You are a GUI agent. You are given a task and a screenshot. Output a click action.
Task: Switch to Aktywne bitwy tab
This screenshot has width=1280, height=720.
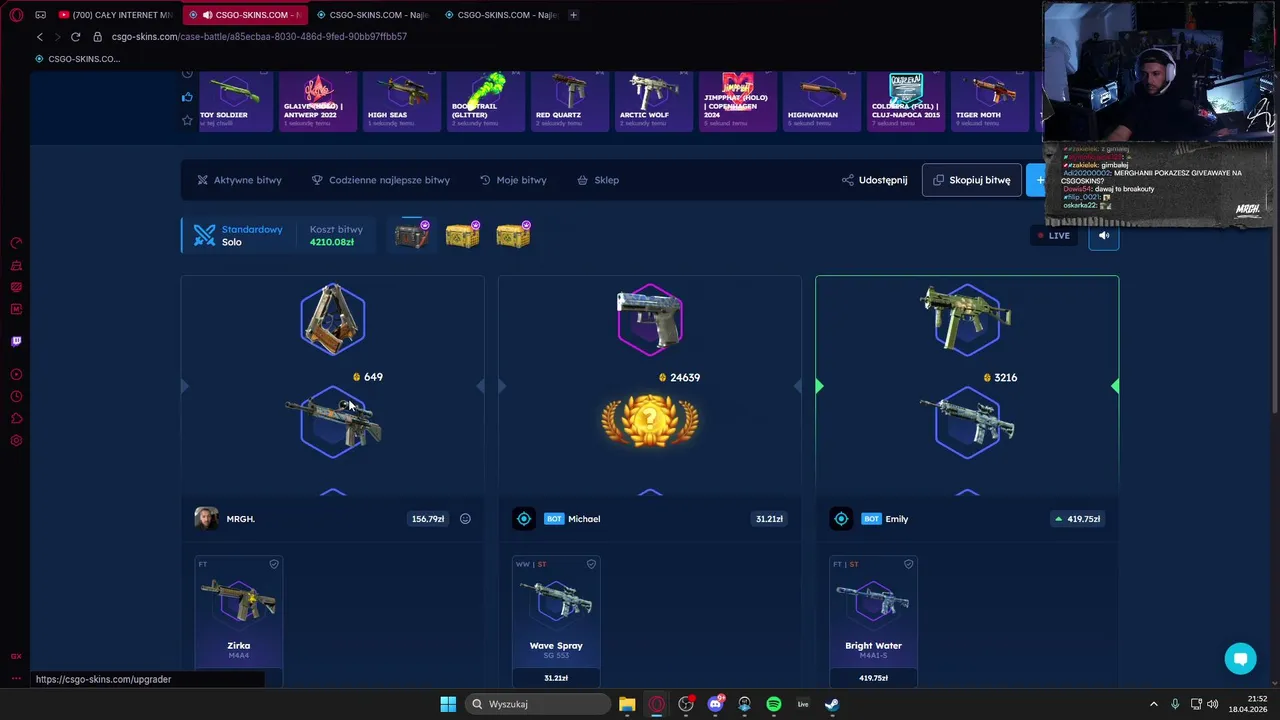[239, 180]
